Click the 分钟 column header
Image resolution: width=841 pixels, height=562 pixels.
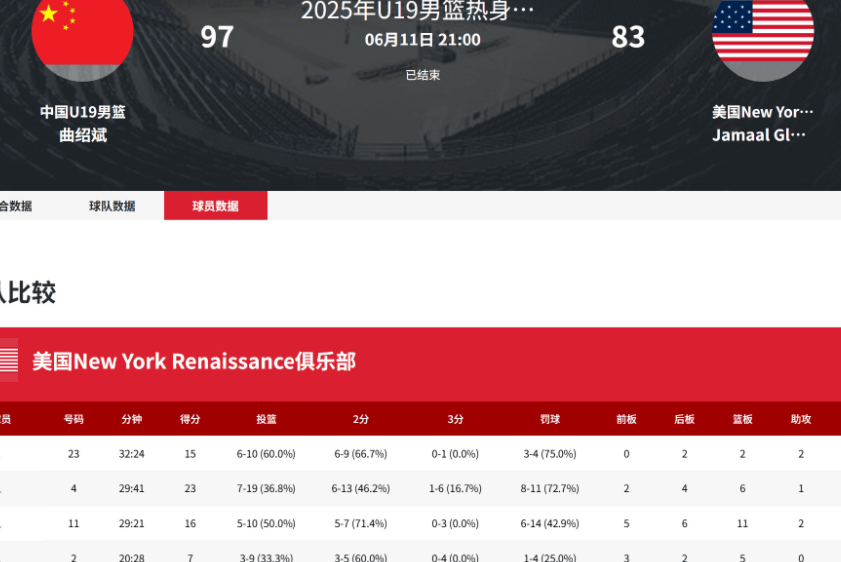coord(131,419)
